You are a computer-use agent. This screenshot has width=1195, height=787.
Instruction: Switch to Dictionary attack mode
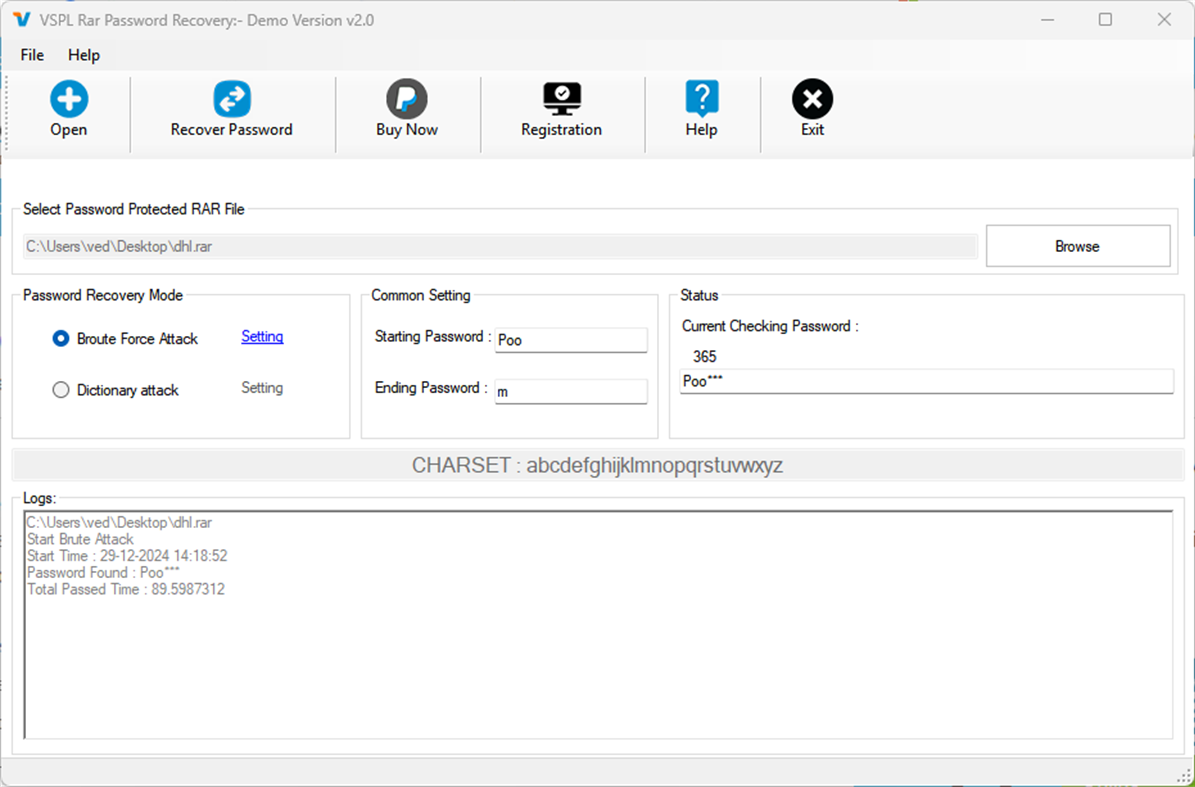coord(60,390)
